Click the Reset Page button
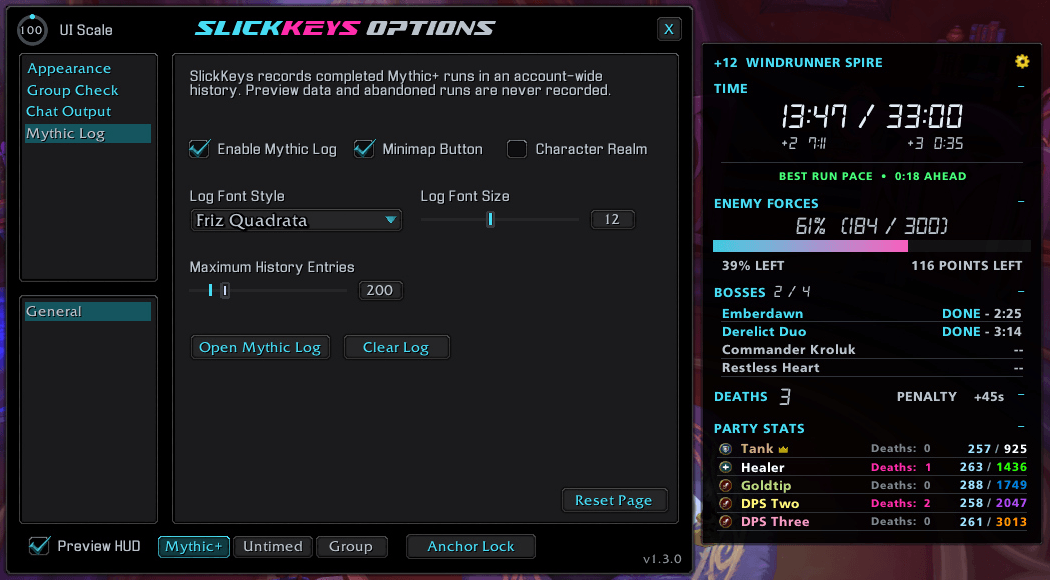 tap(613, 500)
